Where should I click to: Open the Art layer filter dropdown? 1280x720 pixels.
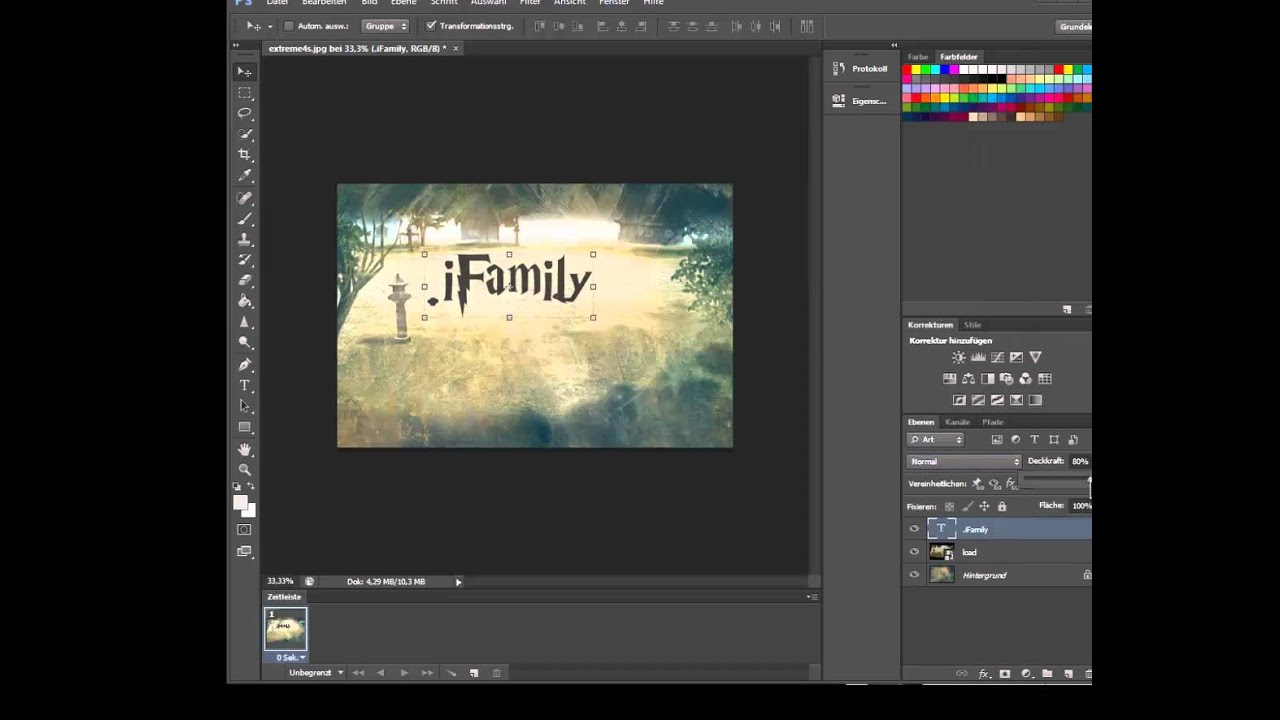click(x=936, y=440)
